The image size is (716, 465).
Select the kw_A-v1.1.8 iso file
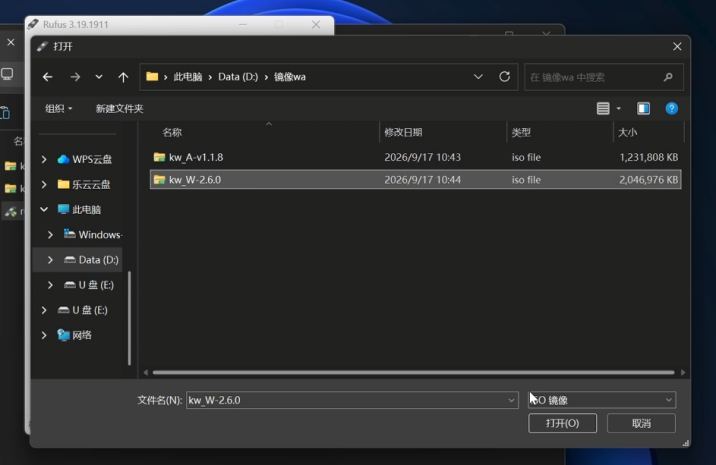tap(416, 157)
